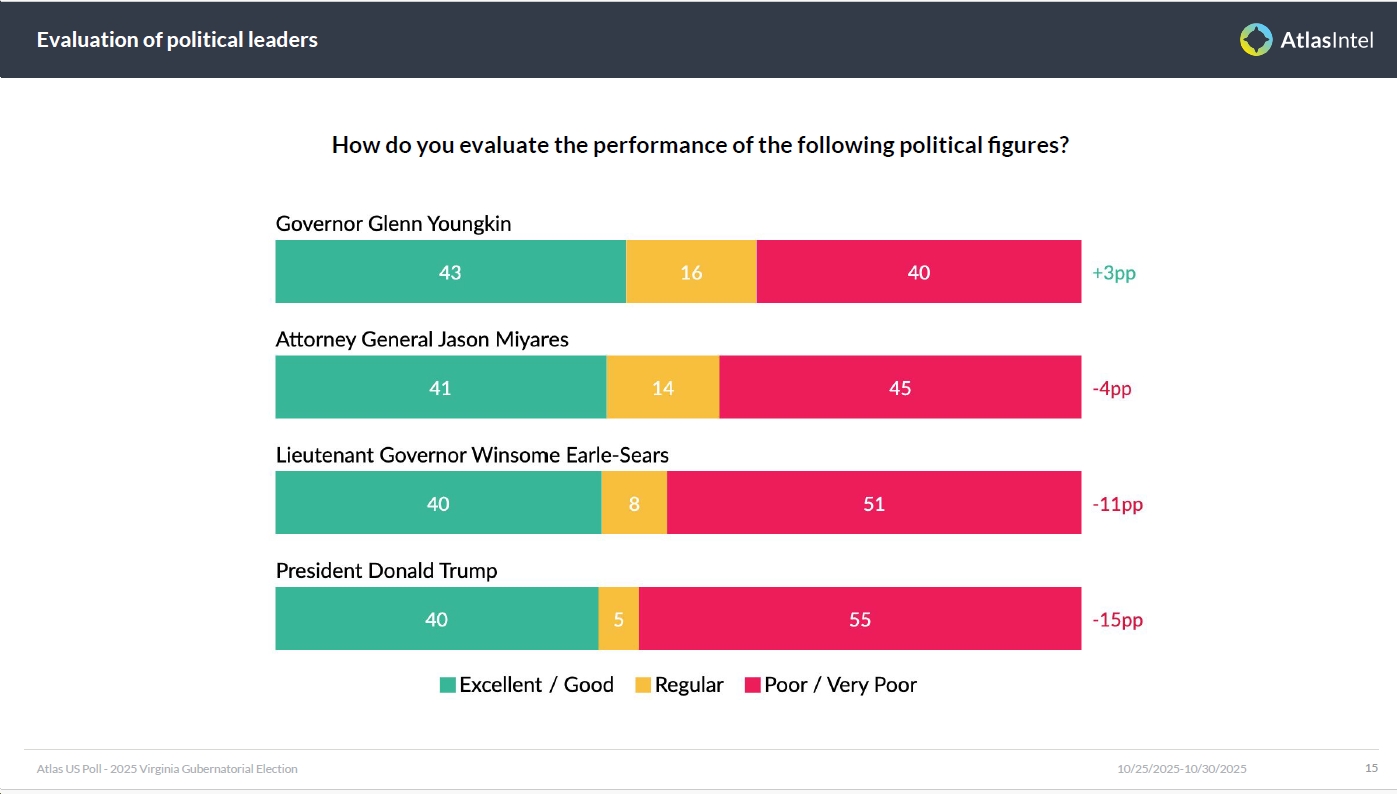1397x794 pixels.
Task: Click the -15pp net rating label
Action: pos(1117,620)
